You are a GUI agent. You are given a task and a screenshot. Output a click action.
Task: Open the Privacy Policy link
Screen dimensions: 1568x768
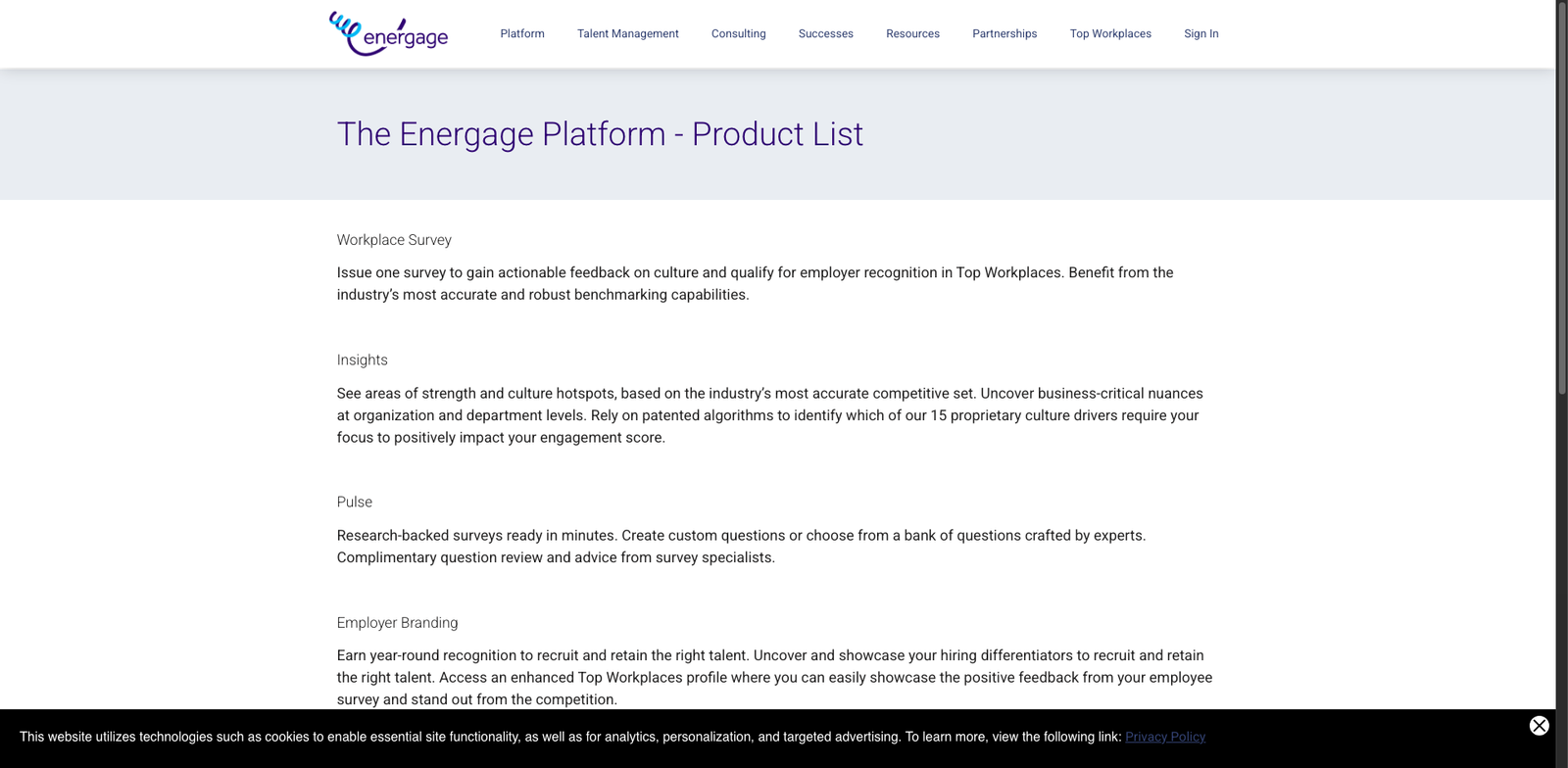(x=1164, y=737)
